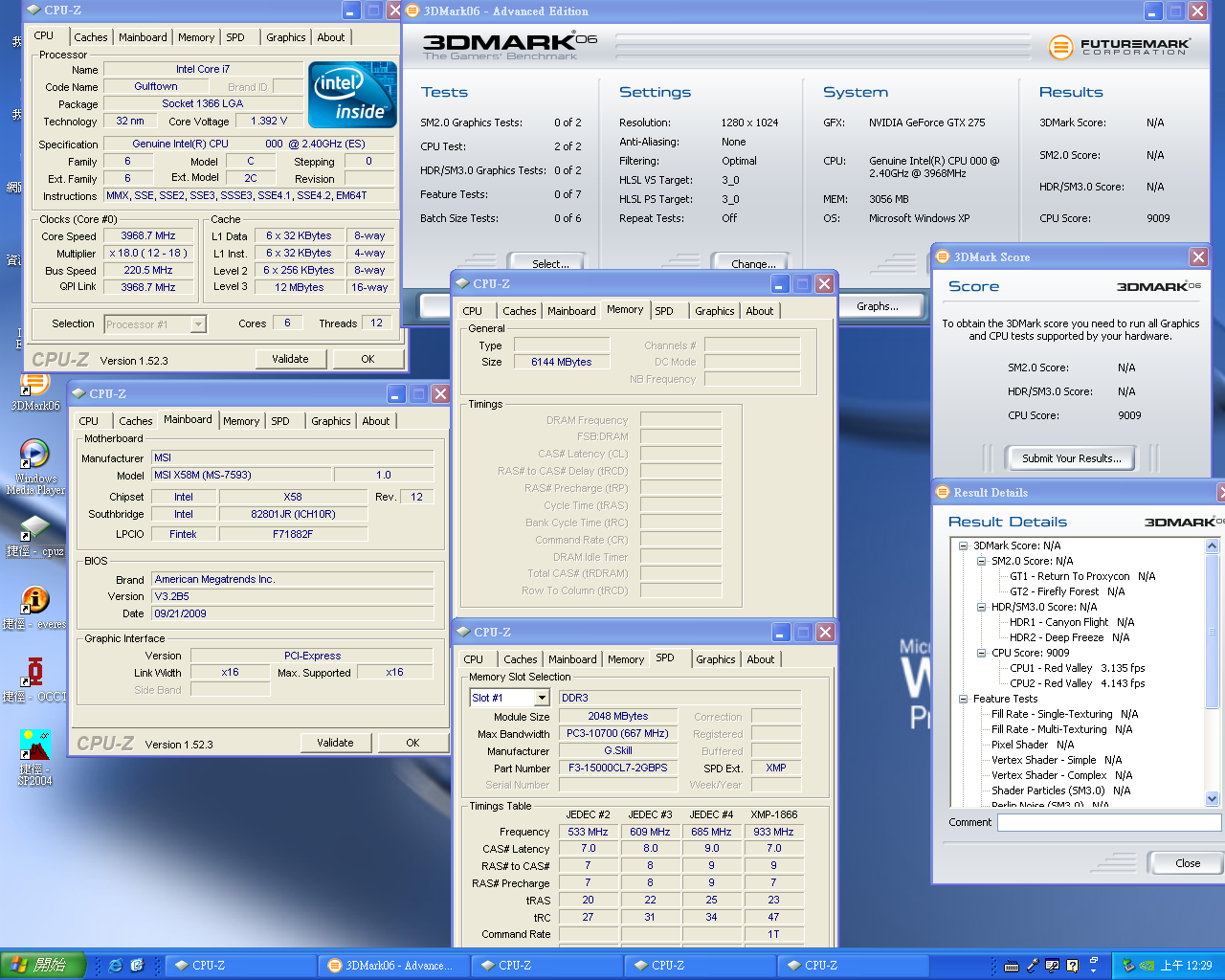Collapse the SM2.0 Score tree node
1225x980 pixels.
981,561
